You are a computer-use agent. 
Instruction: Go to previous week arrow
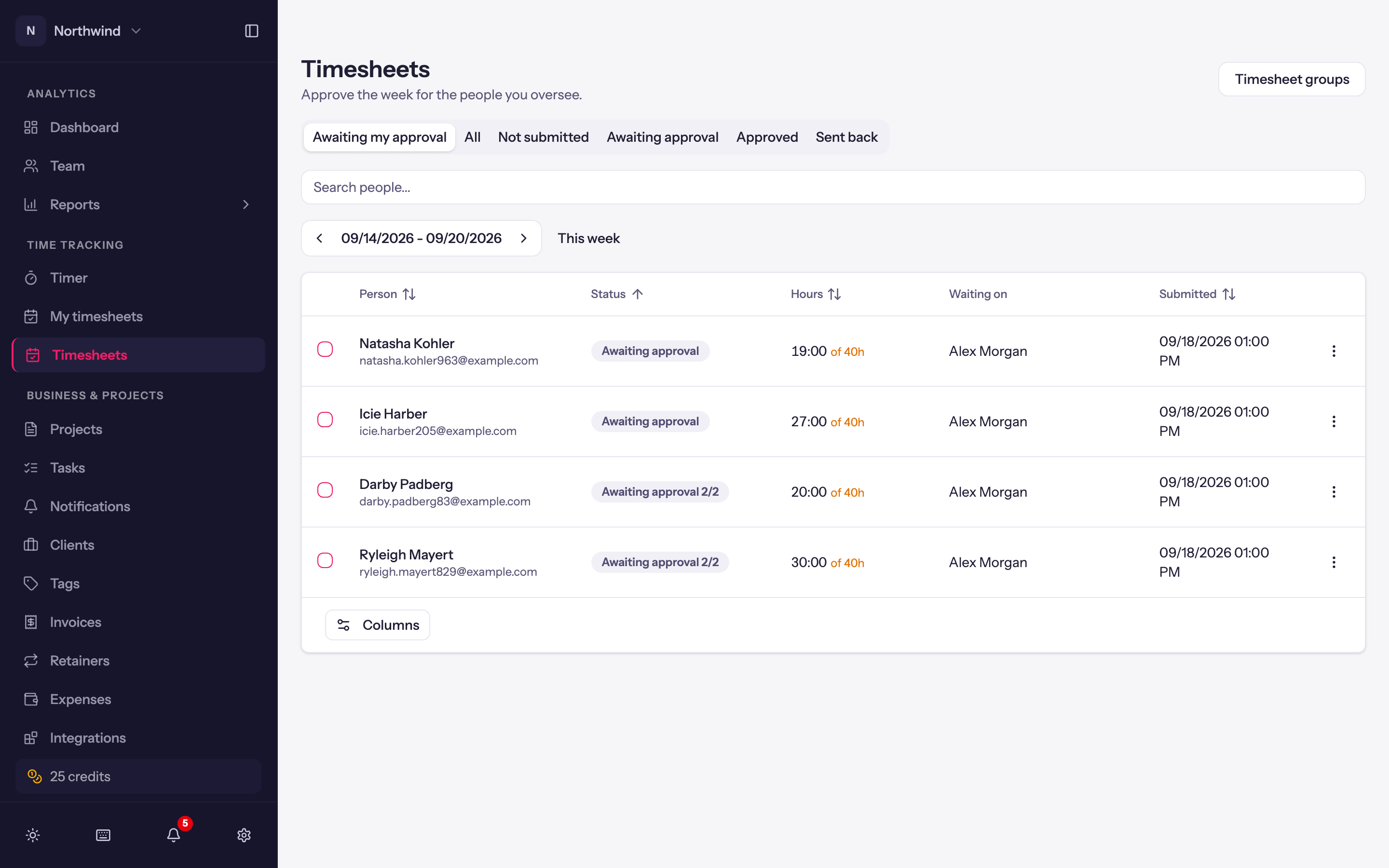pos(320,238)
